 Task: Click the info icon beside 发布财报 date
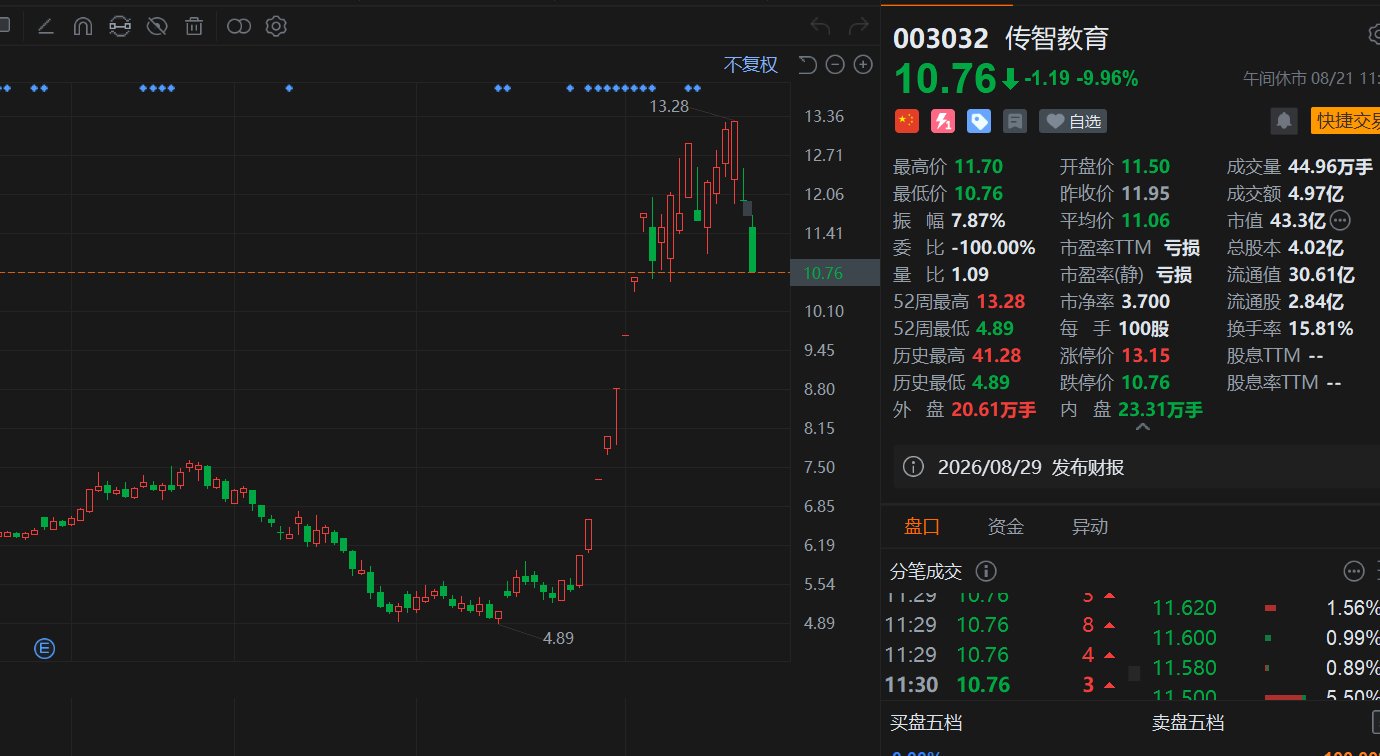coord(913,467)
